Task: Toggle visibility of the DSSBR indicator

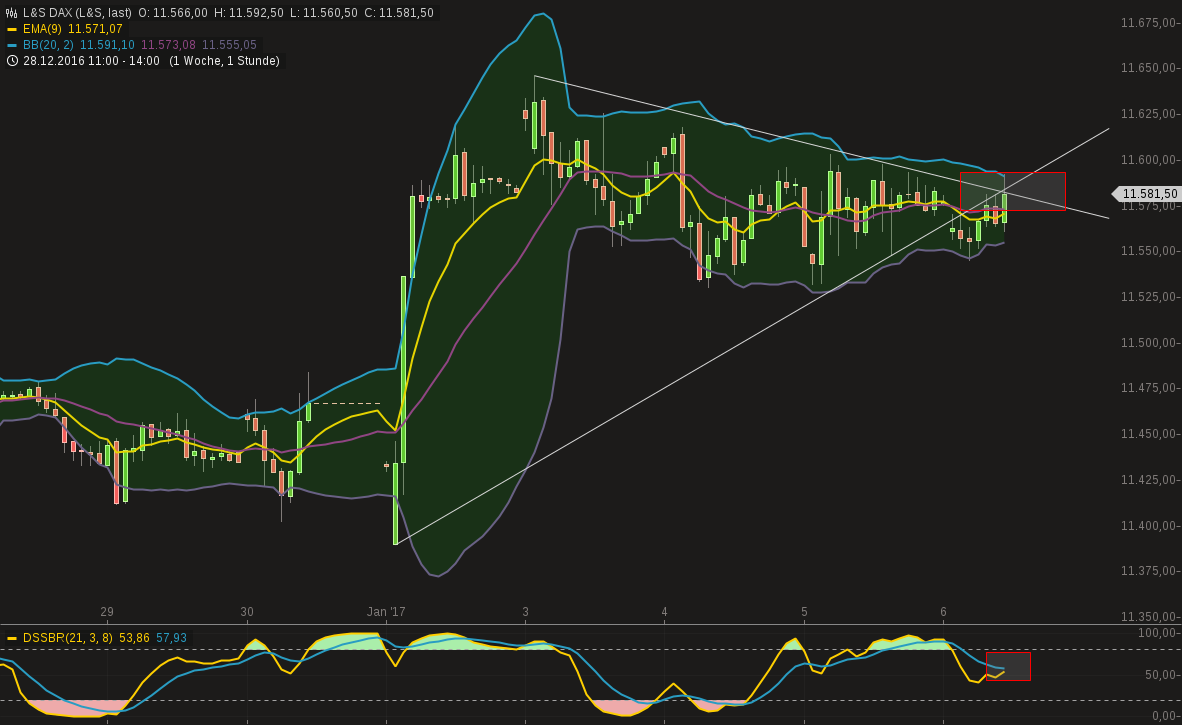Action: click(68, 638)
